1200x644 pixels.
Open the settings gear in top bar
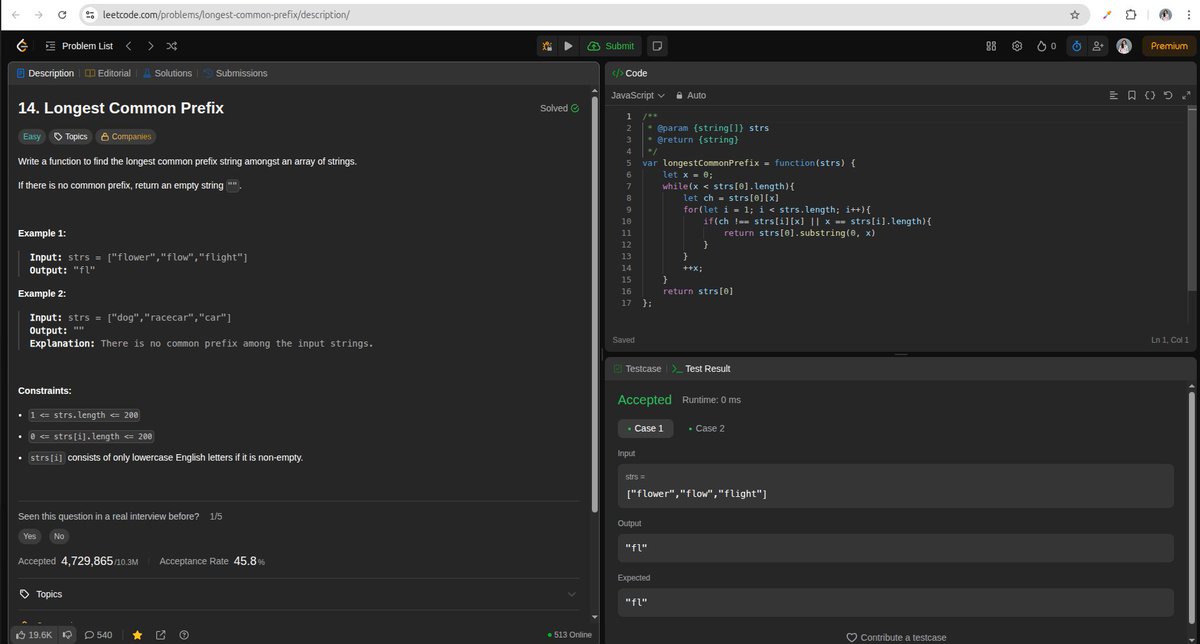click(1017, 46)
